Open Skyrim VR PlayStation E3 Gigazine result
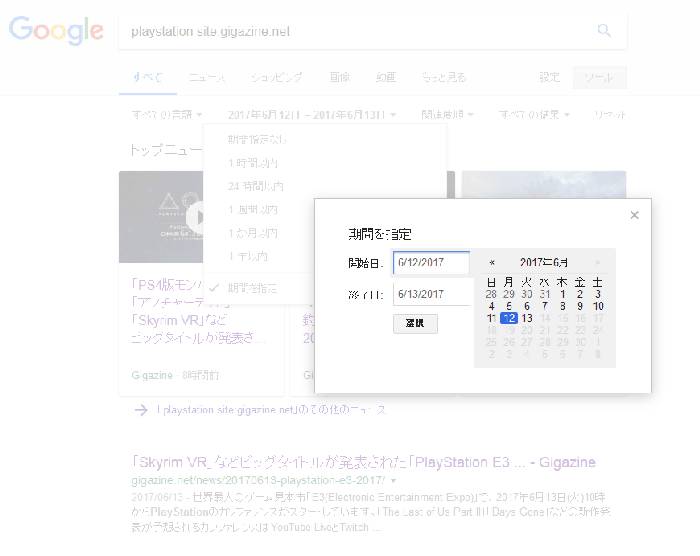The height and width of the screenshot is (556, 700). click(x=364, y=462)
